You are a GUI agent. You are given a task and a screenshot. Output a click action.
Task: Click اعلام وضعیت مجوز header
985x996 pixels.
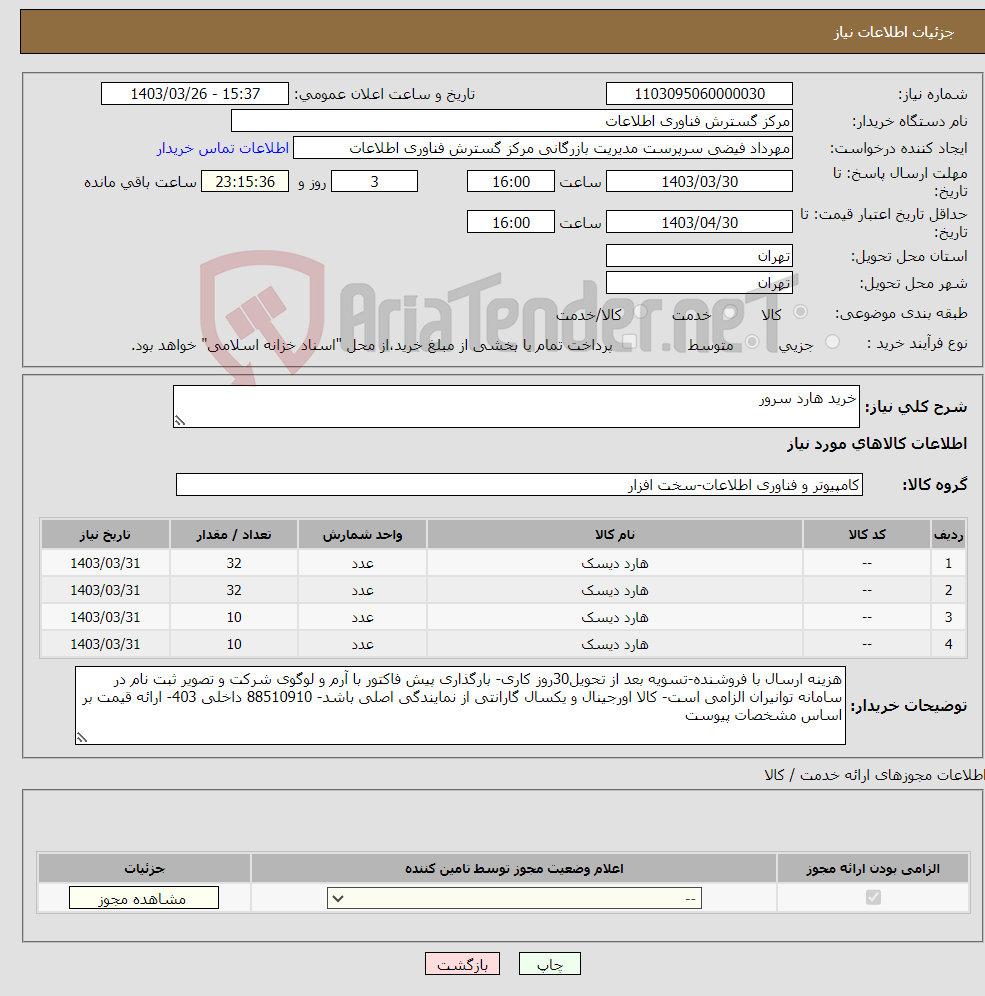pyautogui.click(x=514, y=868)
